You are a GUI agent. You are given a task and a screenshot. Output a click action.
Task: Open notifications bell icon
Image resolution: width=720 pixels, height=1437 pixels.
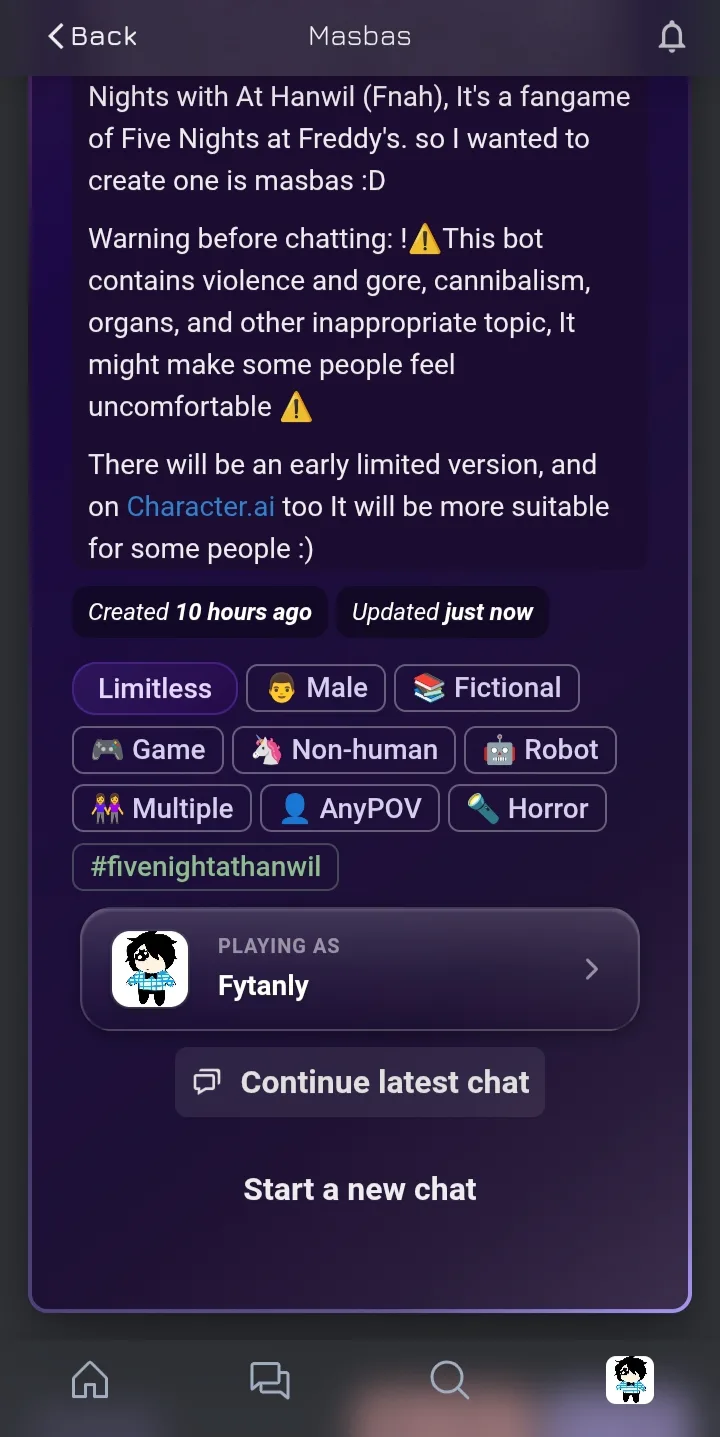pyautogui.click(x=672, y=37)
